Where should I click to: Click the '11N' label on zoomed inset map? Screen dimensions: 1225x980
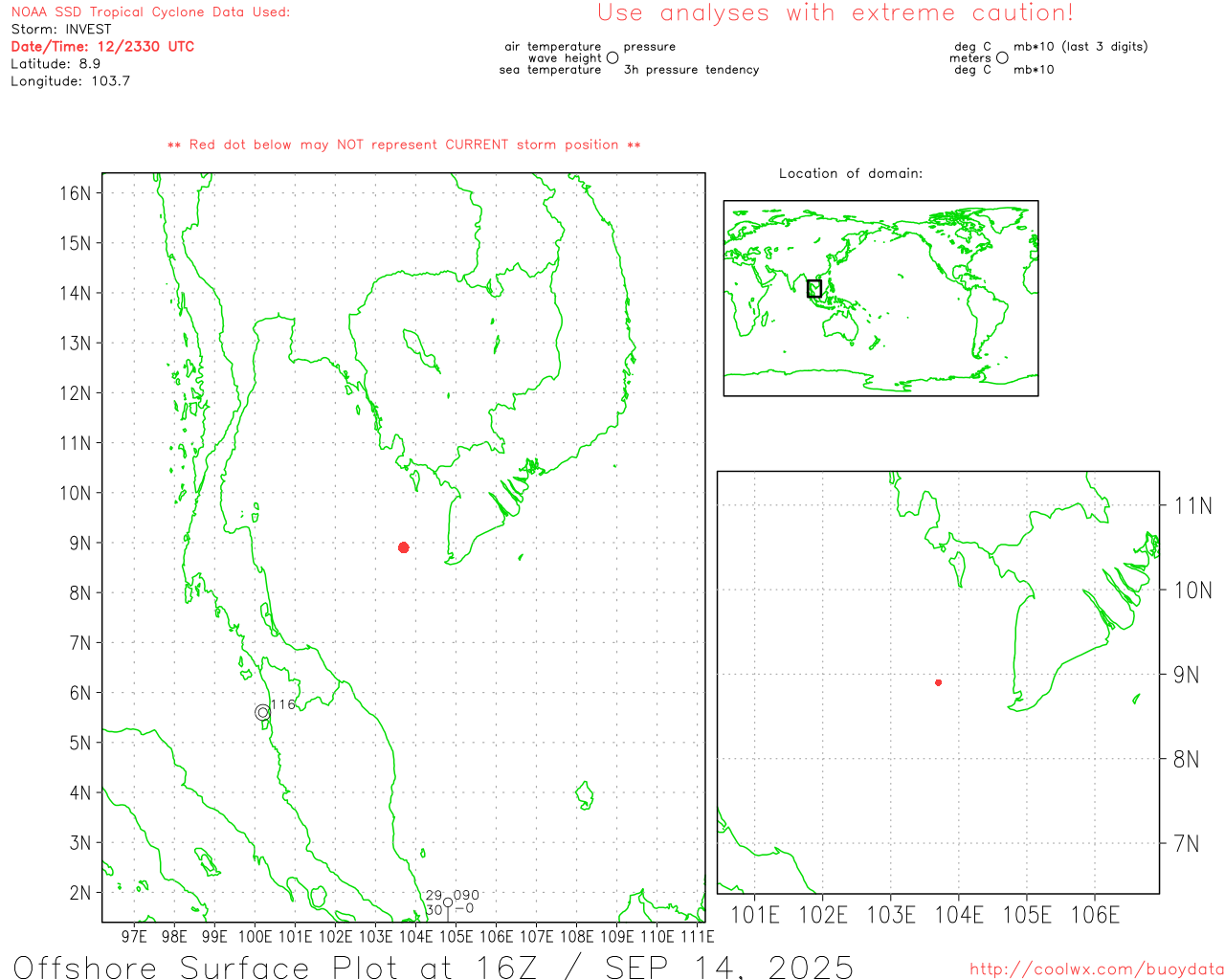click(x=1192, y=505)
